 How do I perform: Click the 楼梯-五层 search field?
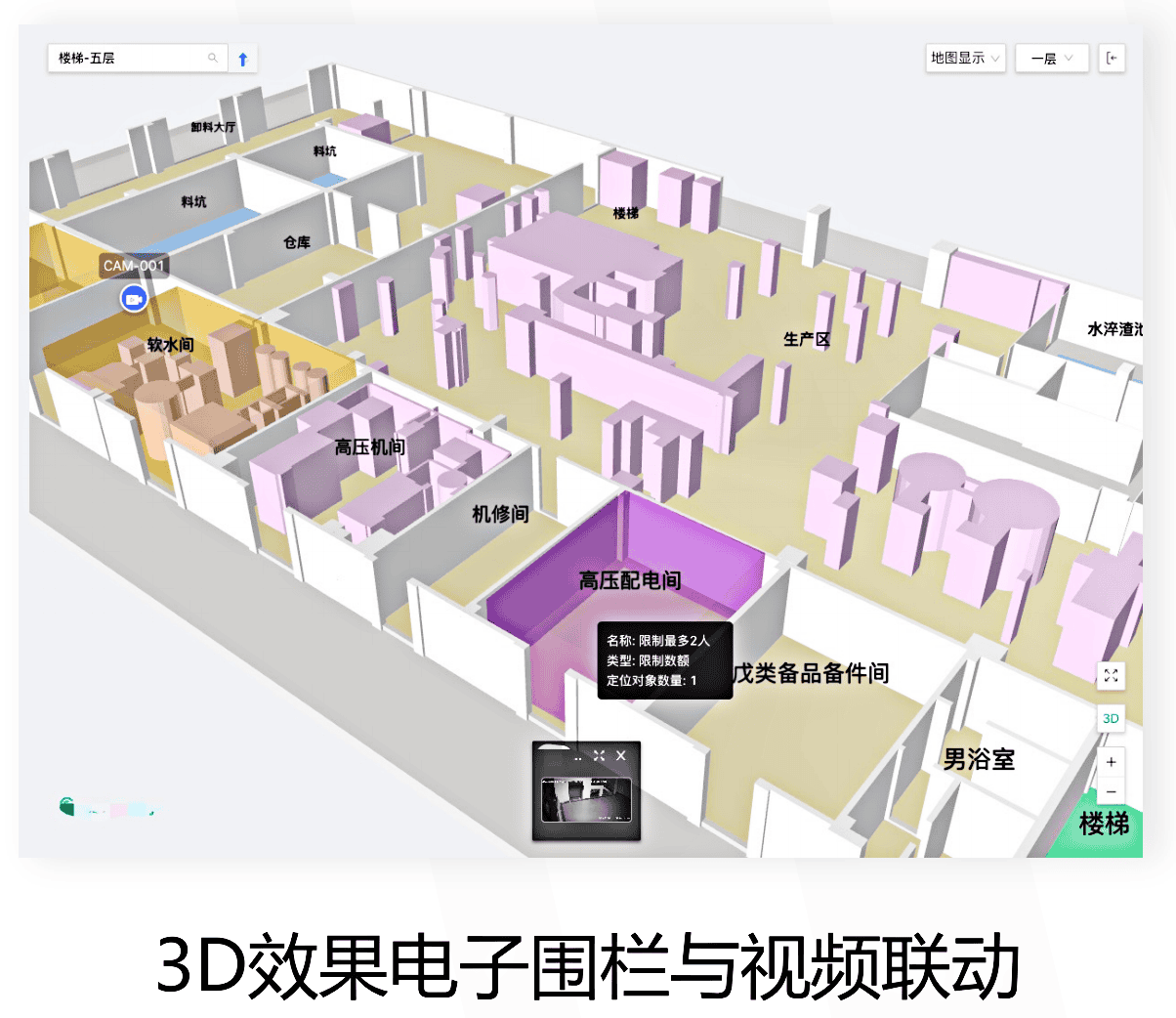pyautogui.click(x=127, y=59)
